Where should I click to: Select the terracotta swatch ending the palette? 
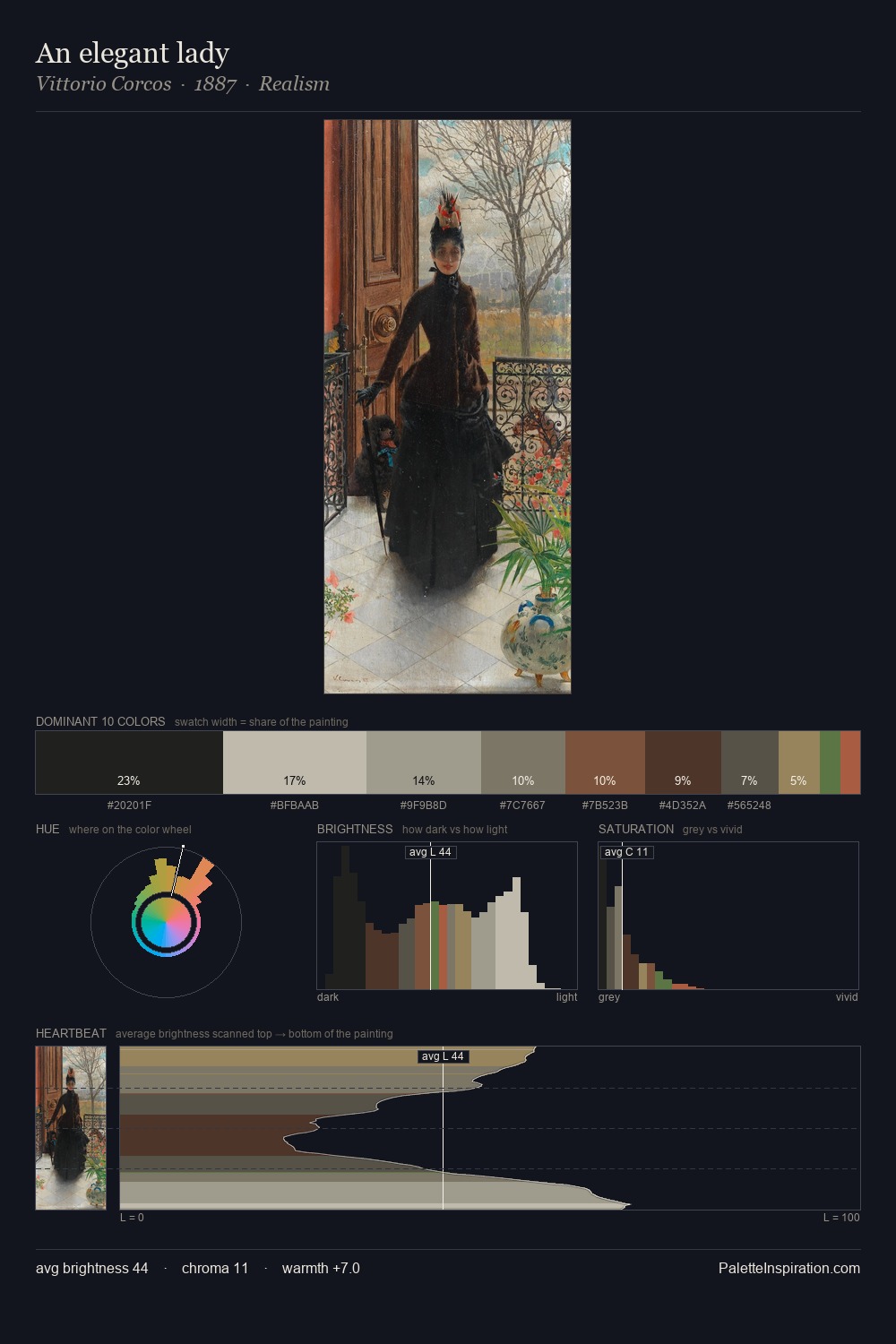[x=850, y=762]
